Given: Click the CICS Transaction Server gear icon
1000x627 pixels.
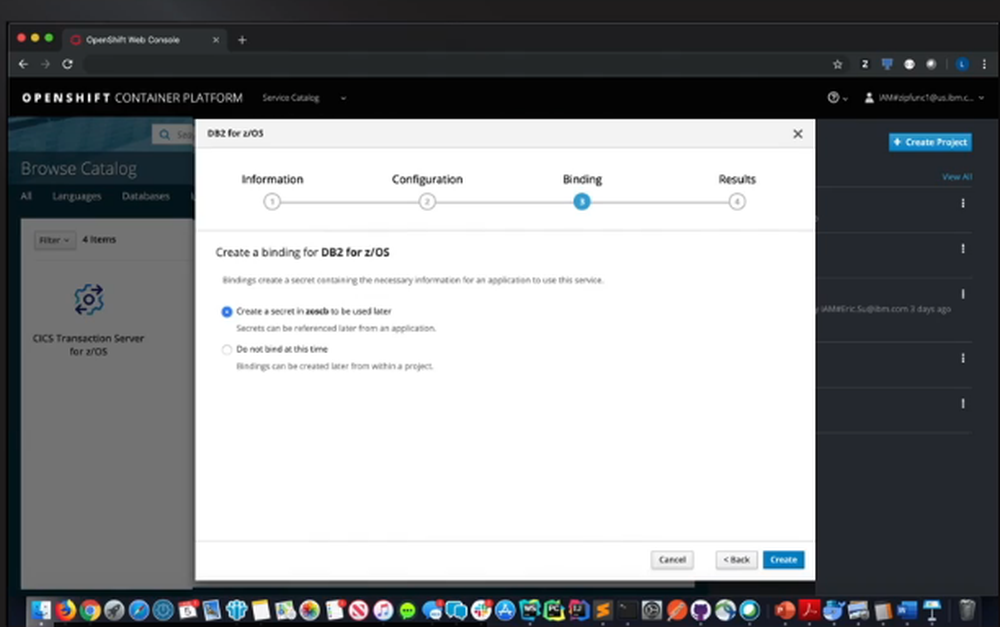Looking at the screenshot, I should point(89,300).
